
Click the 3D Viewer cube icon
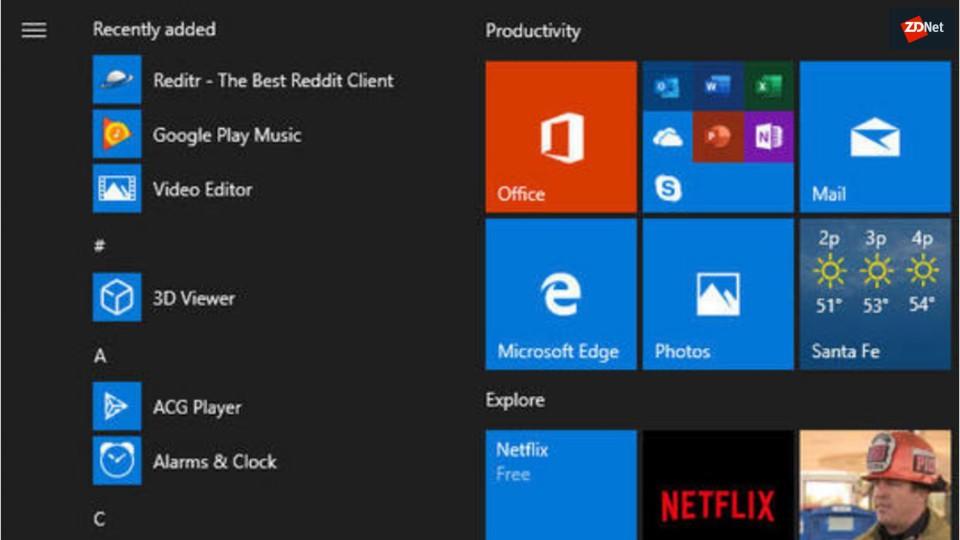pos(117,298)
